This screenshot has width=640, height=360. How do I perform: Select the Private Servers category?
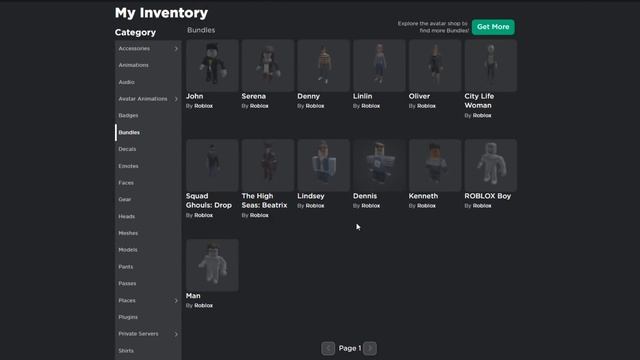(x=148, y=334)
